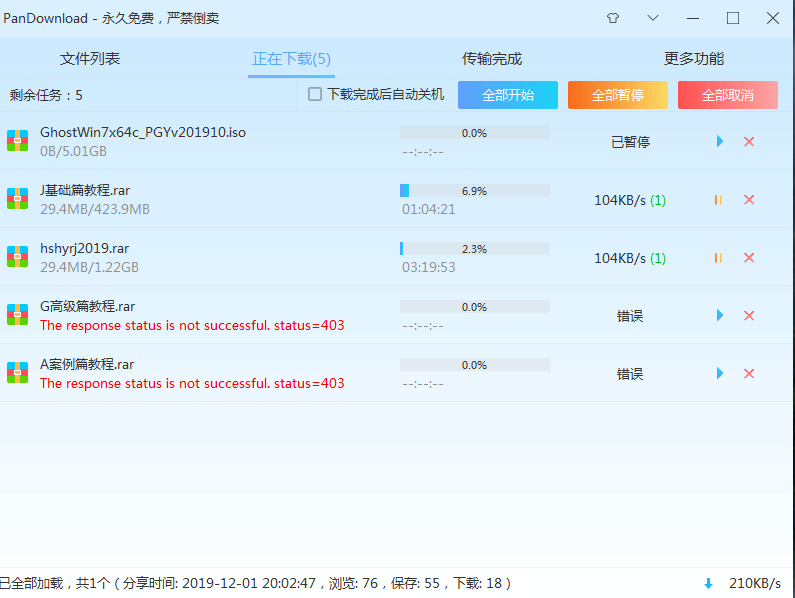This screenshot has width=795, height=598.
Task: Click the 29.4MB/1.22GB size text
Action: pos(89,267)
